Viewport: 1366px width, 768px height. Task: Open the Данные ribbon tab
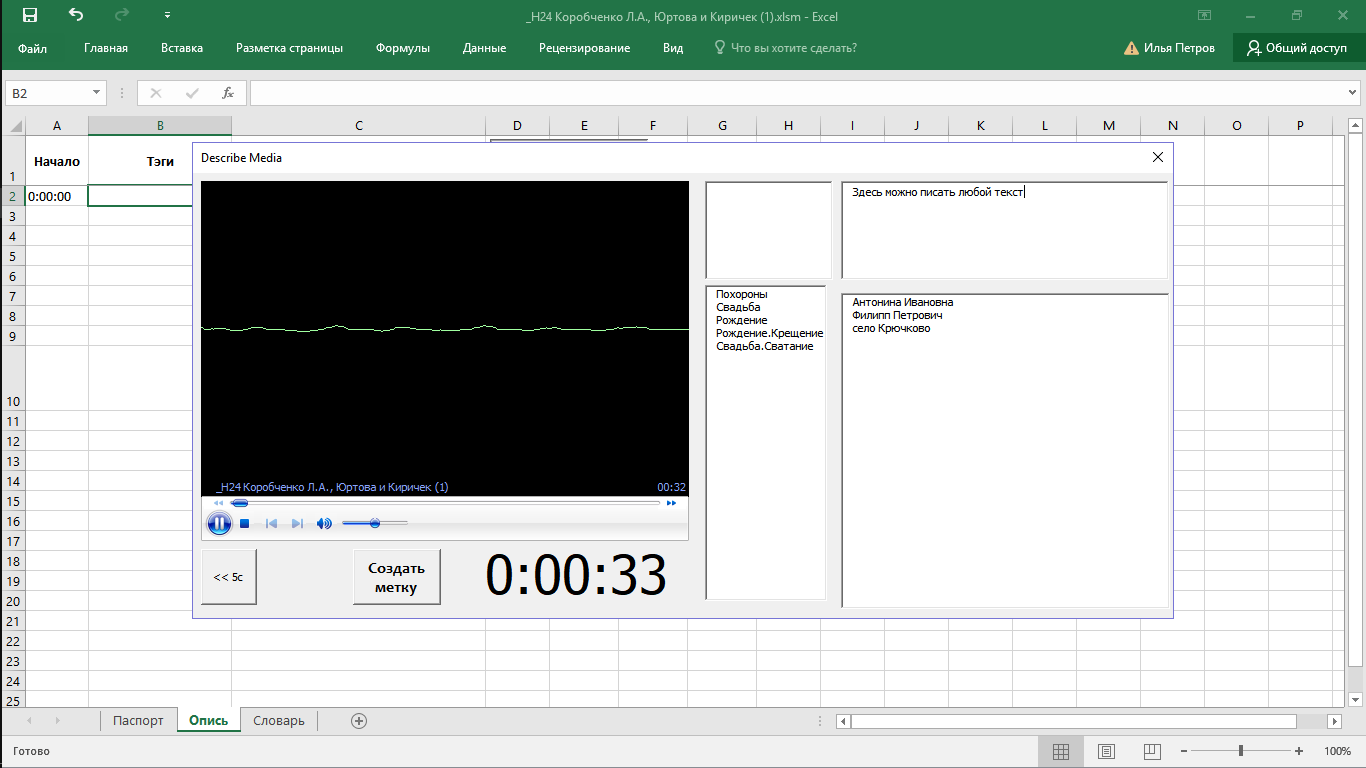(x=484, y=48)
